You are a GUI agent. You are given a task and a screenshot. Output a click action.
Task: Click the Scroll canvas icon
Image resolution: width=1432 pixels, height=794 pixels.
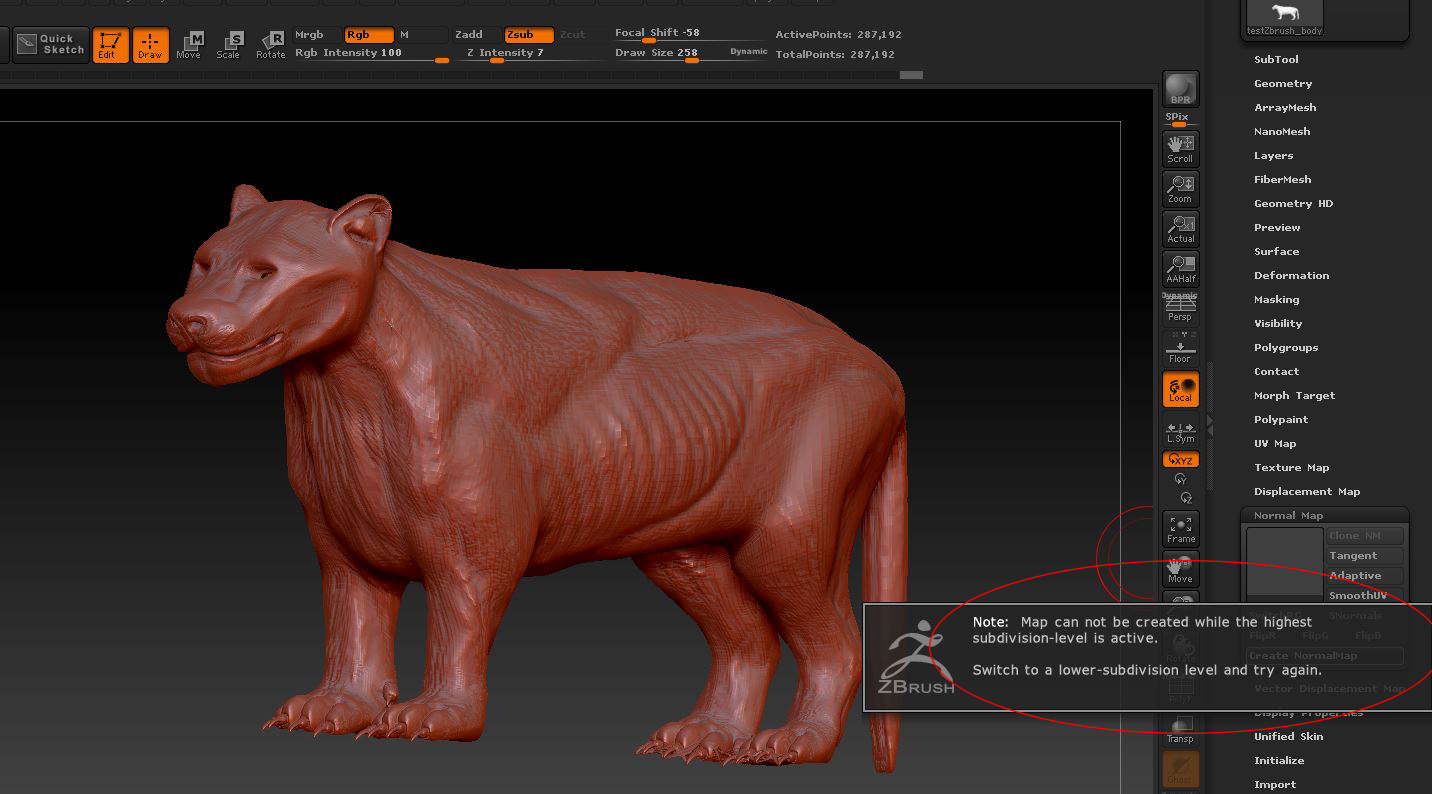coord(1181,149)
